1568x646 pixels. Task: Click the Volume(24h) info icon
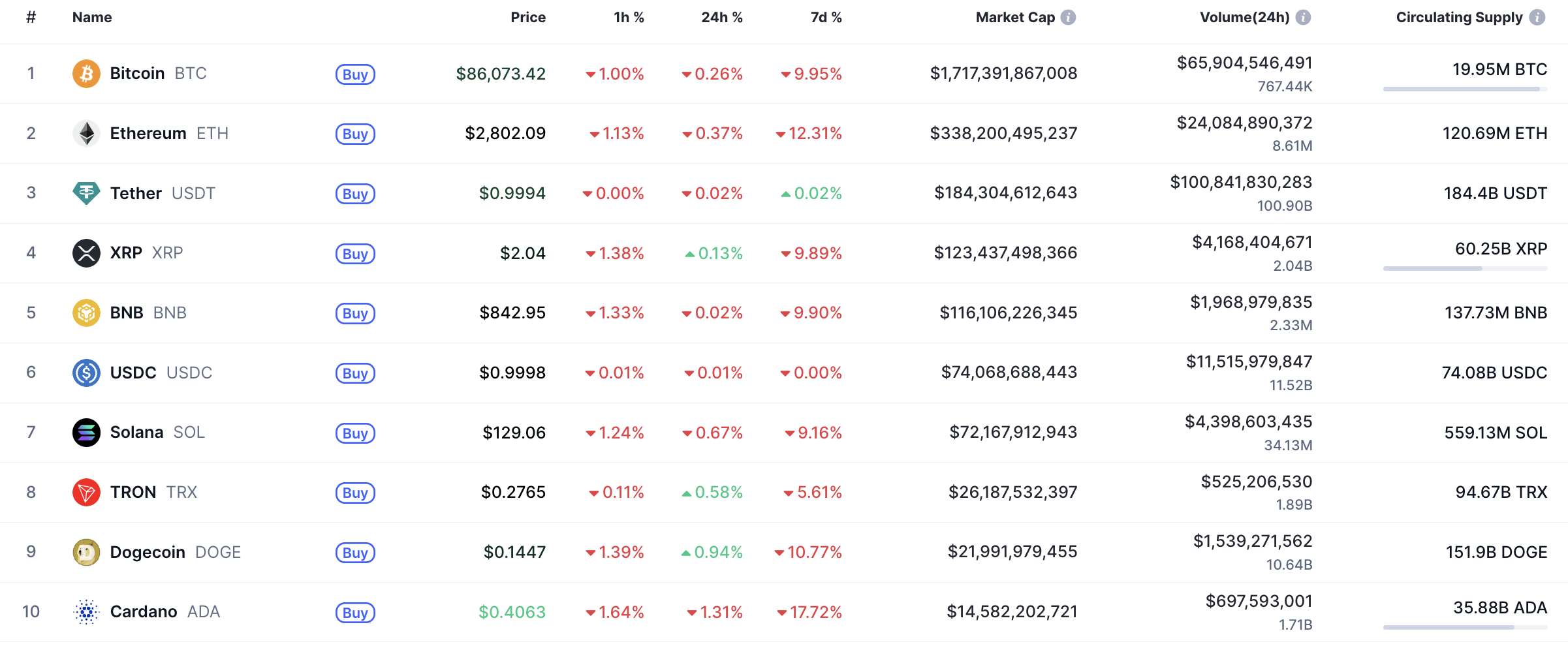[1303, 18]
